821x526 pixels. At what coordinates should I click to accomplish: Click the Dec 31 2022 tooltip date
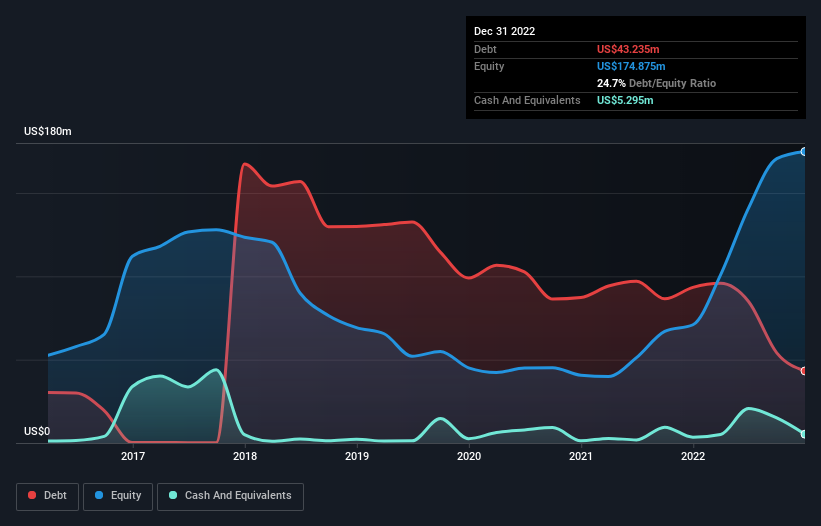(505, 31)
